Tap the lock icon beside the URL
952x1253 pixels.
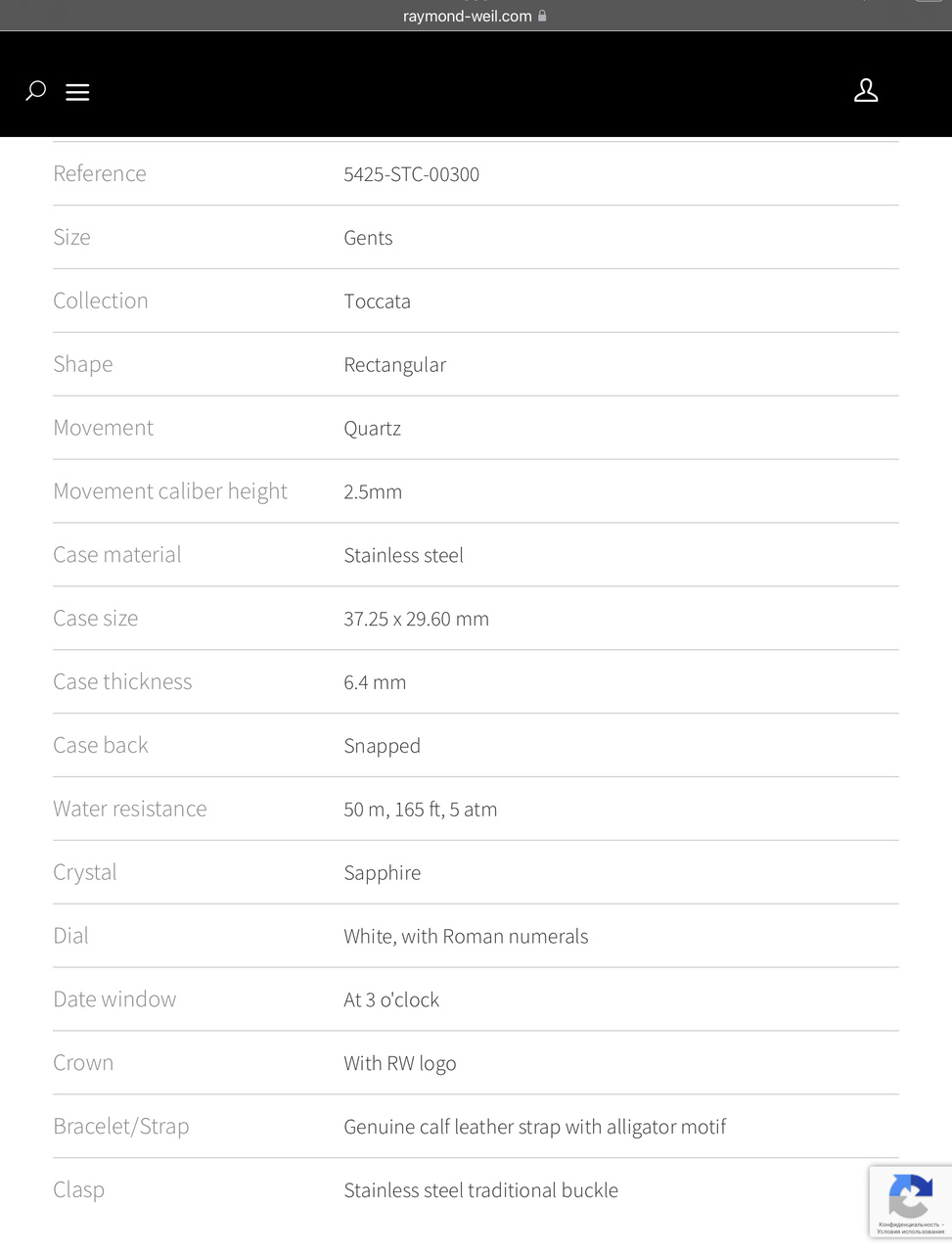click(x=543, y=16)
